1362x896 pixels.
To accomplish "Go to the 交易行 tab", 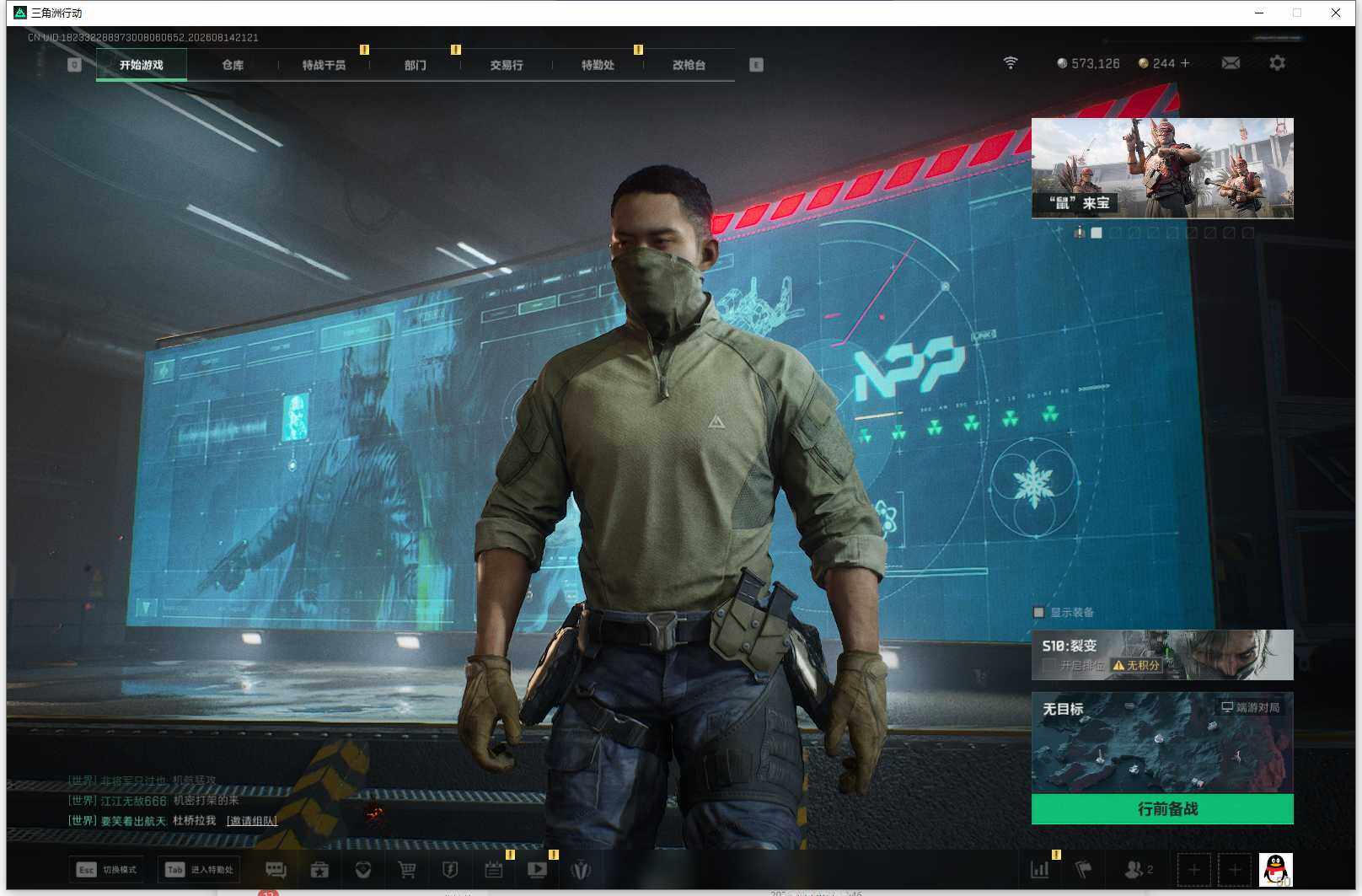I will pyautogui.click(x=507, y=65).
